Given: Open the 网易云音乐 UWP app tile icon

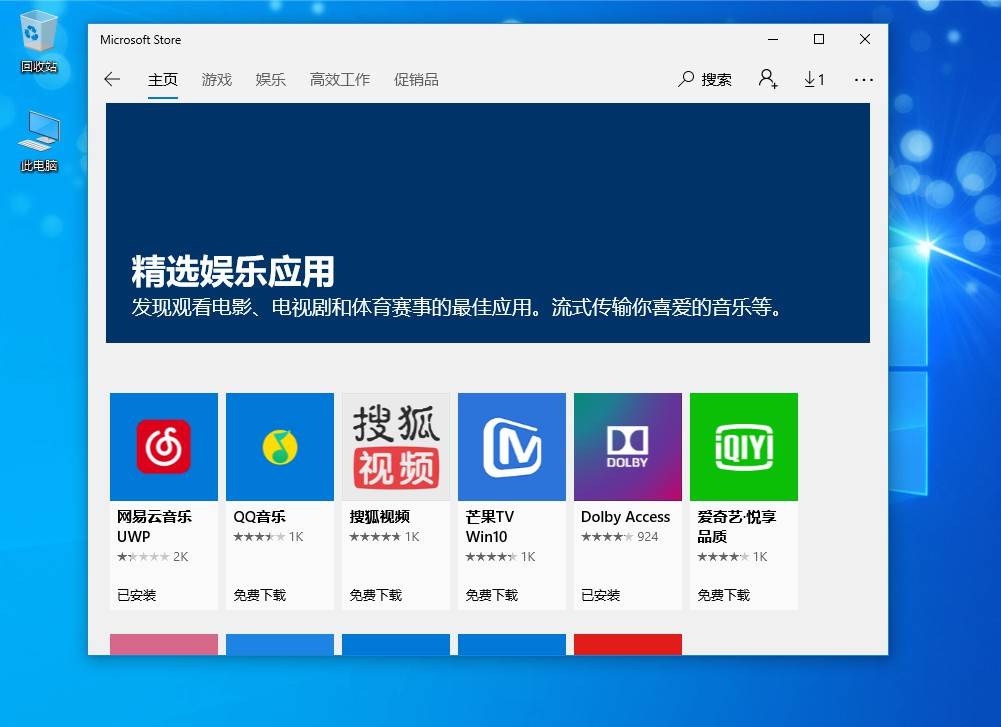Looking at the screenshot, I should [163, 447].
